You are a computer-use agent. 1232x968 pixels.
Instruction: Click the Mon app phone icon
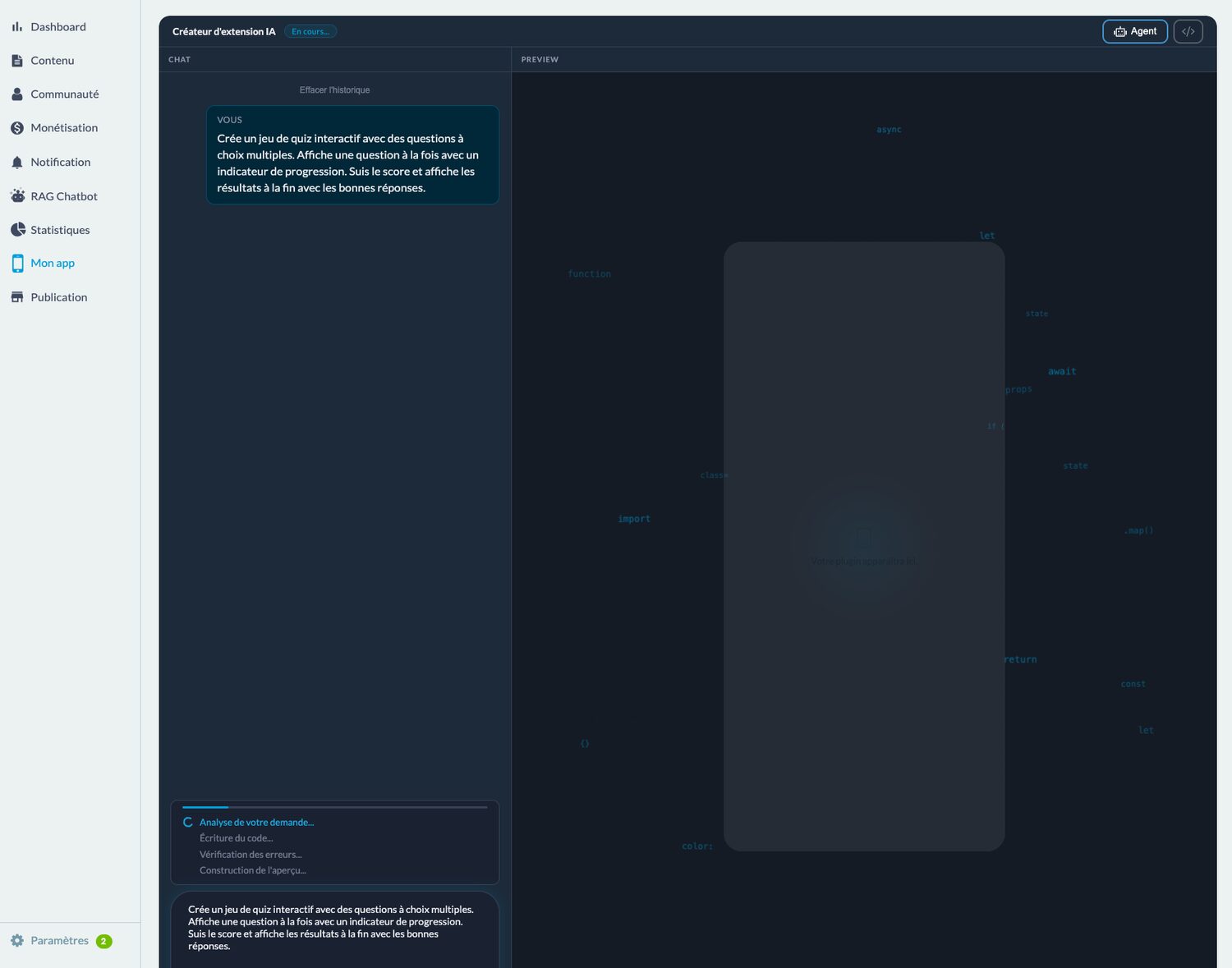[17, 264]
